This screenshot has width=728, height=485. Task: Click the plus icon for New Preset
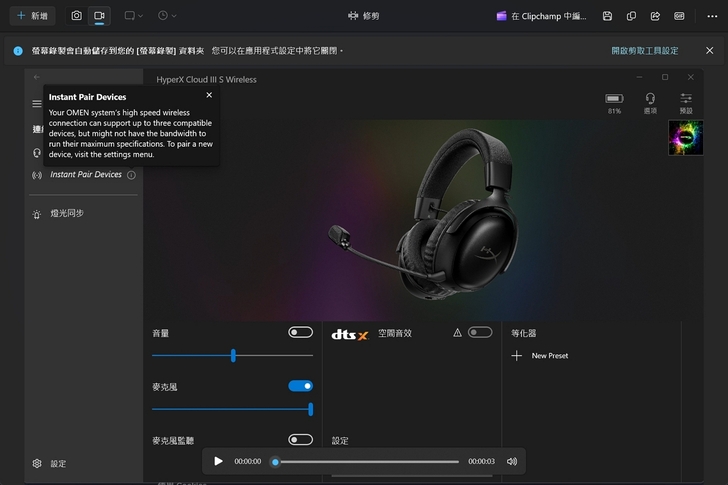517,356
